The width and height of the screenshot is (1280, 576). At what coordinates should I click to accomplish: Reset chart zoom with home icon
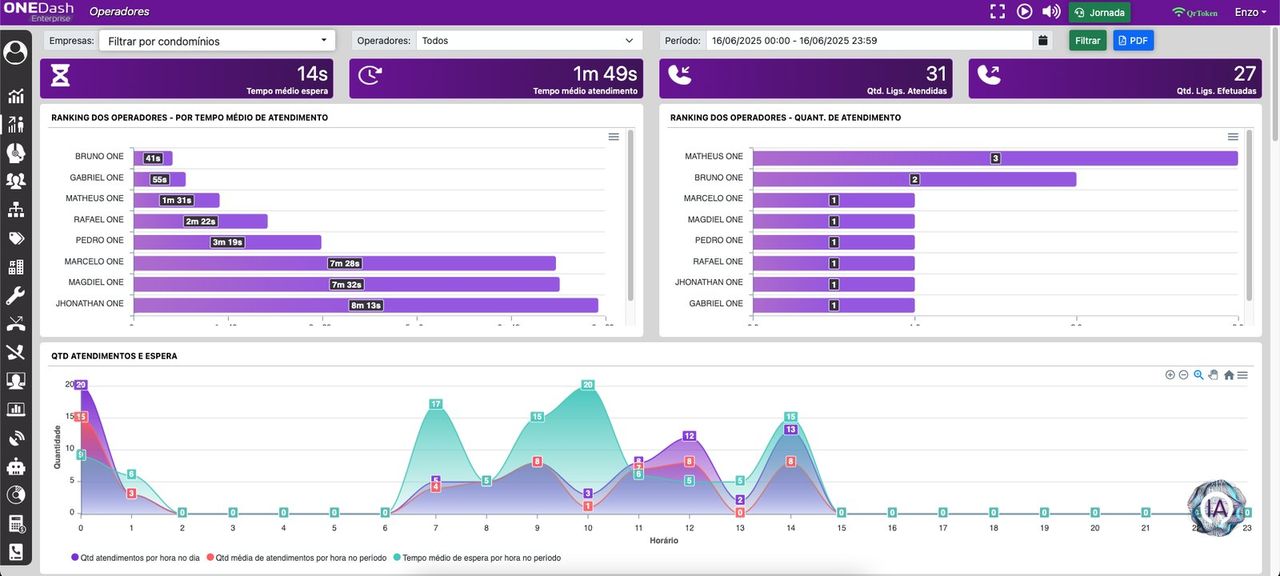1229,375
